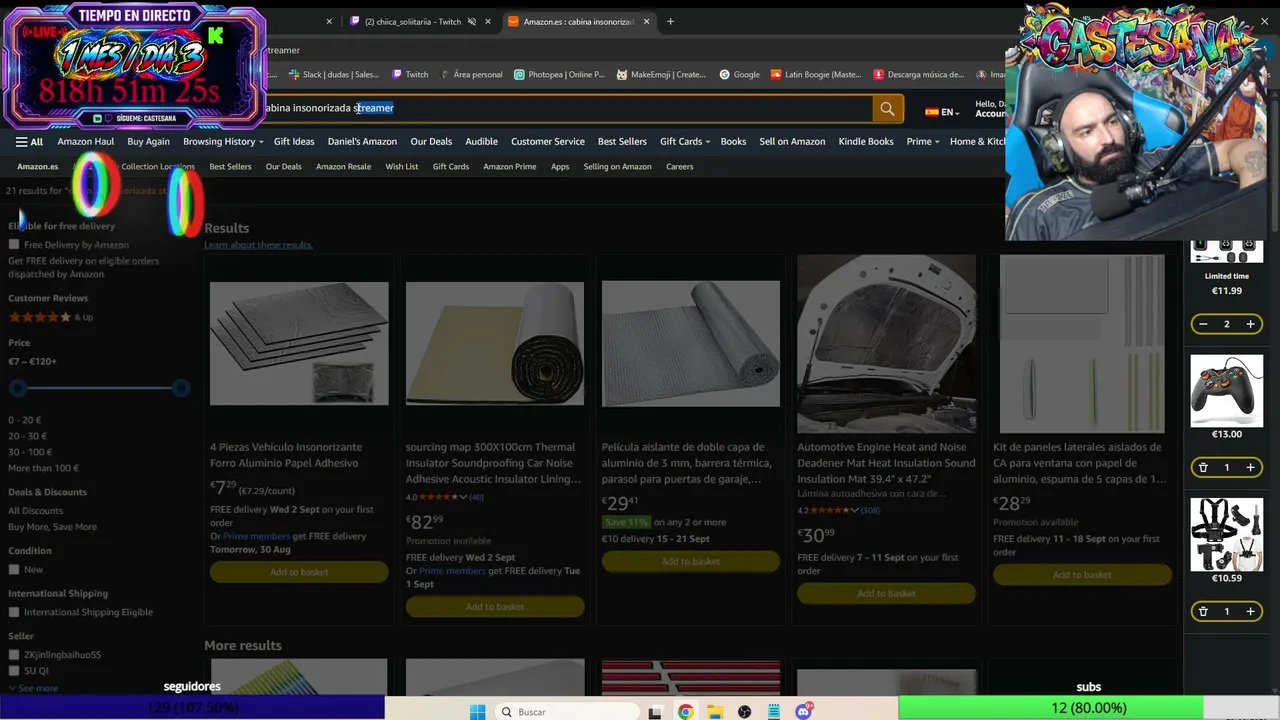Close the Amazon.es cabina insonorizada tab

click(x=647, y=21)
